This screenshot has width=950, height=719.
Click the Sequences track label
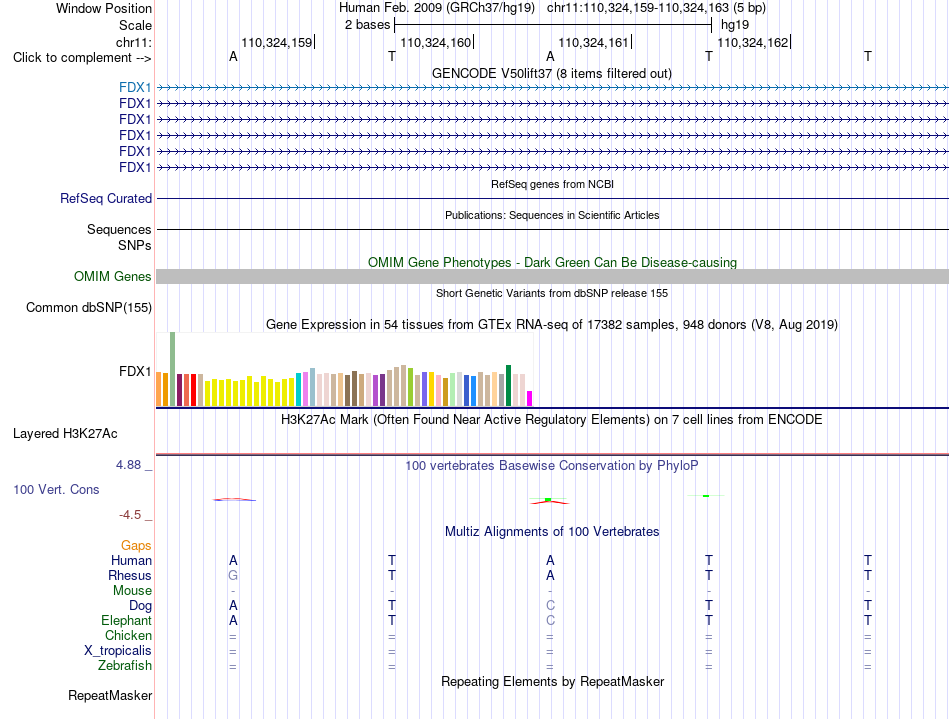119,229
